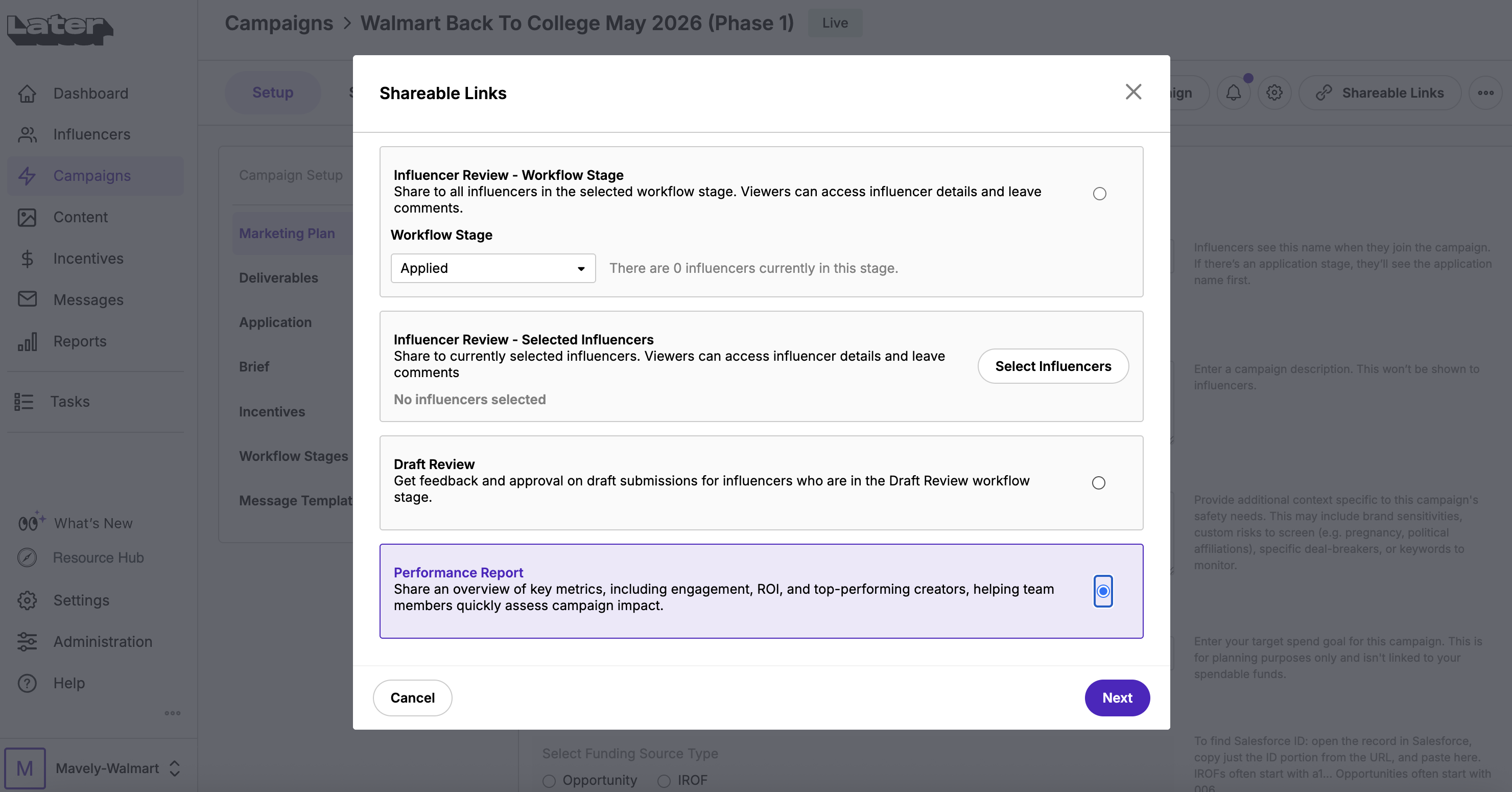
Task: Click the Content image icon
Action: point(27,217)
